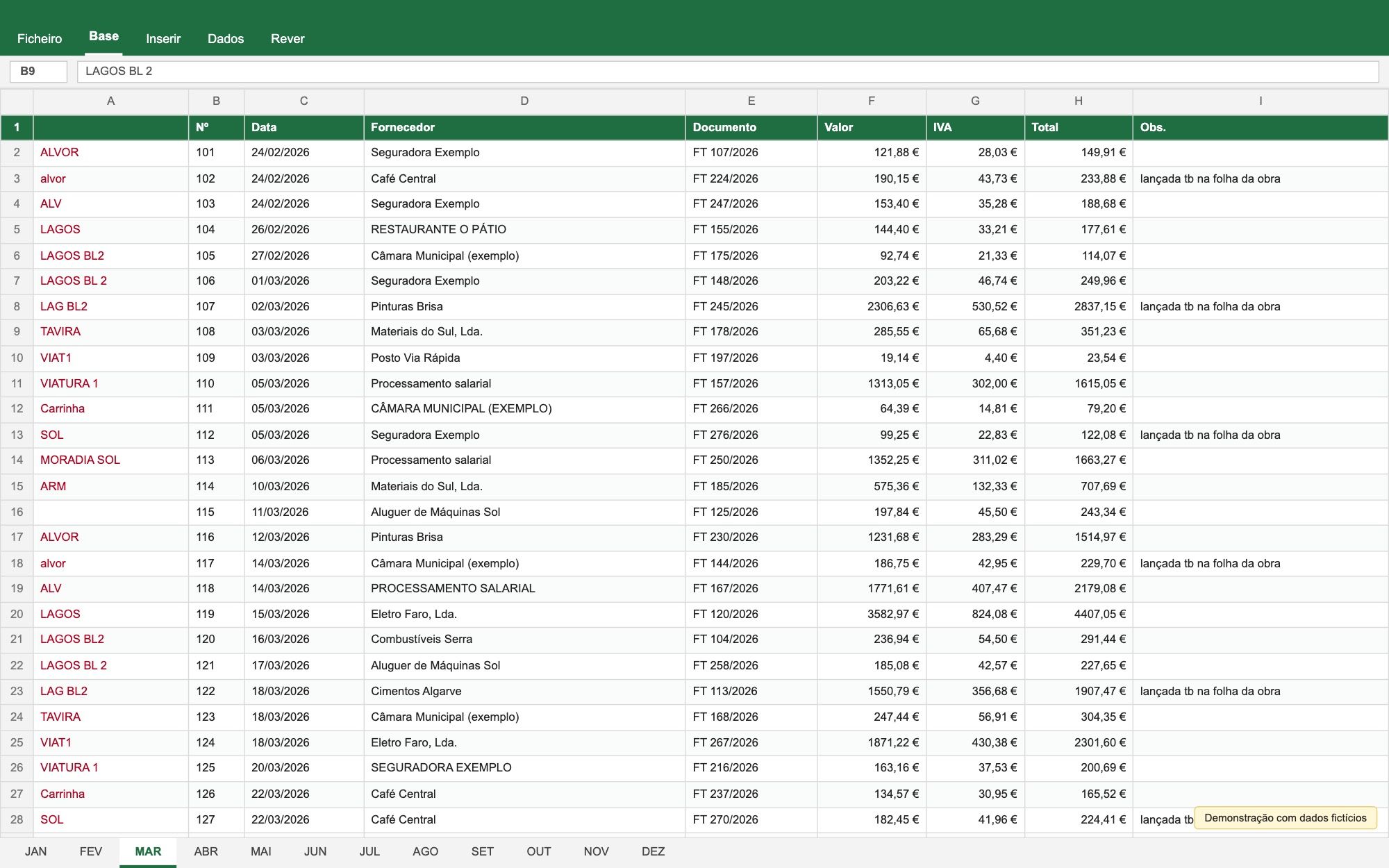Click the formula bar showing LAGOS BL 2
The height and width of the screenshot is (868, 1389).
coord(727,71)
